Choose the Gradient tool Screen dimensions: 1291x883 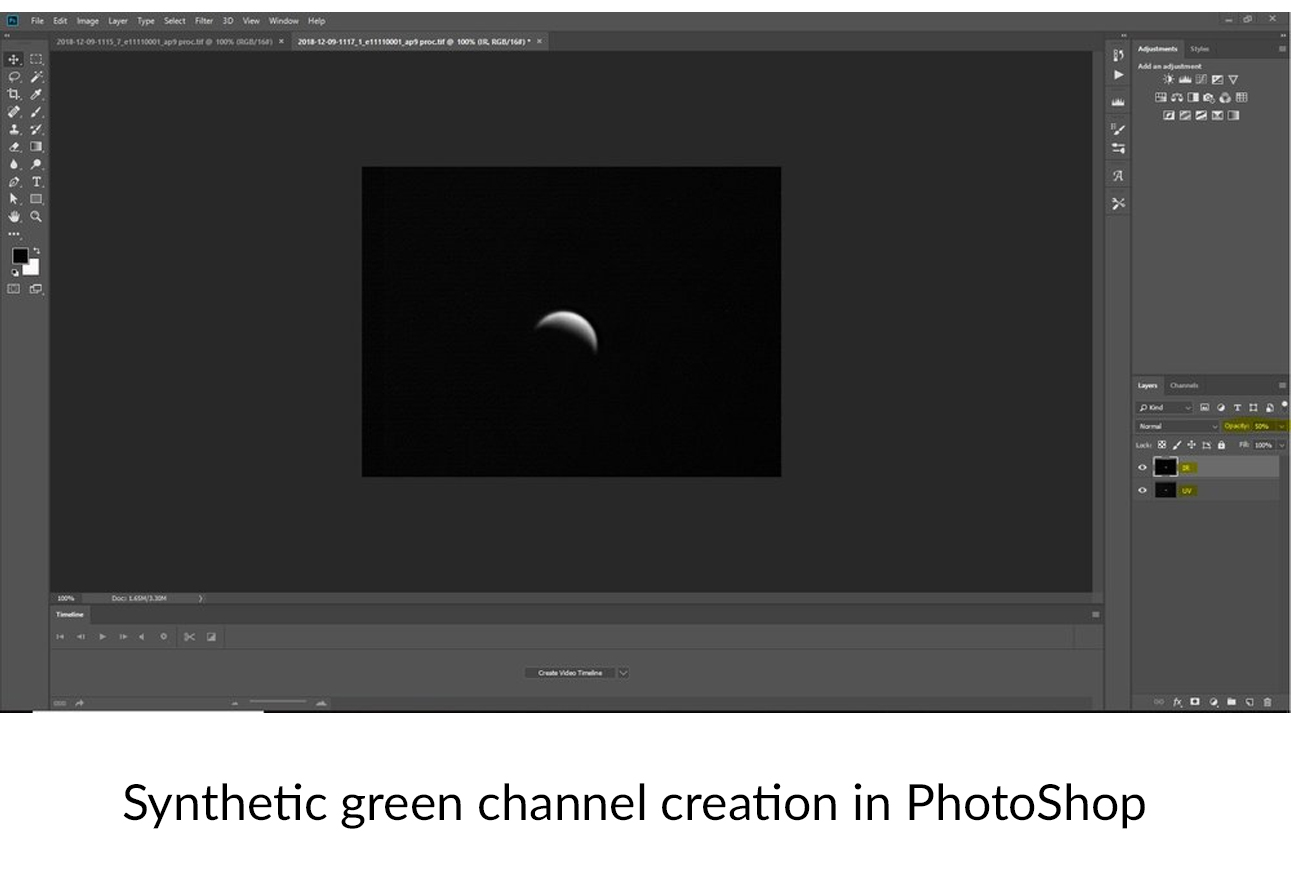click(x=36, y=147)
